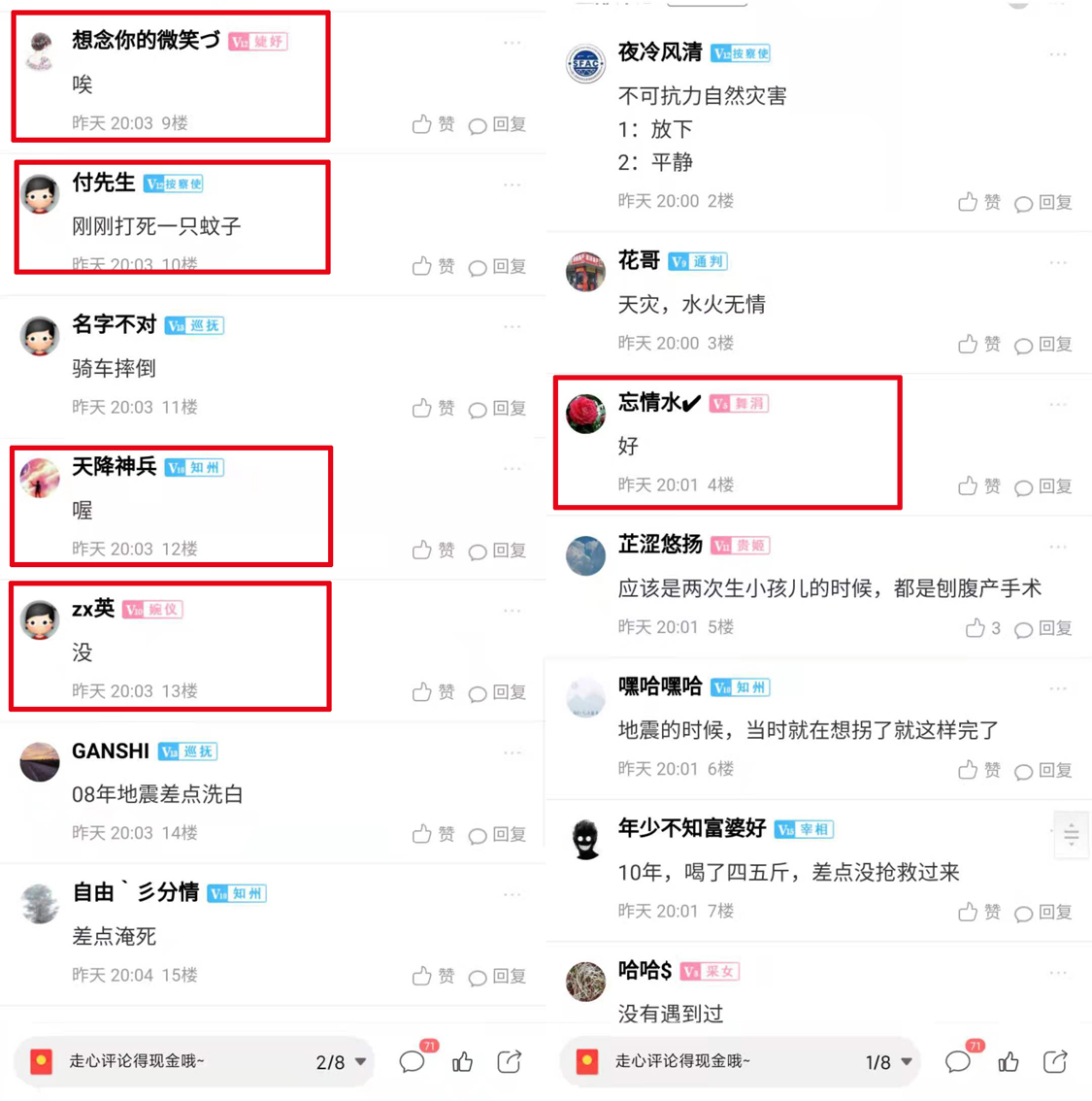
Task: Reply to 名字不对's comment
Action: (498, 408)
